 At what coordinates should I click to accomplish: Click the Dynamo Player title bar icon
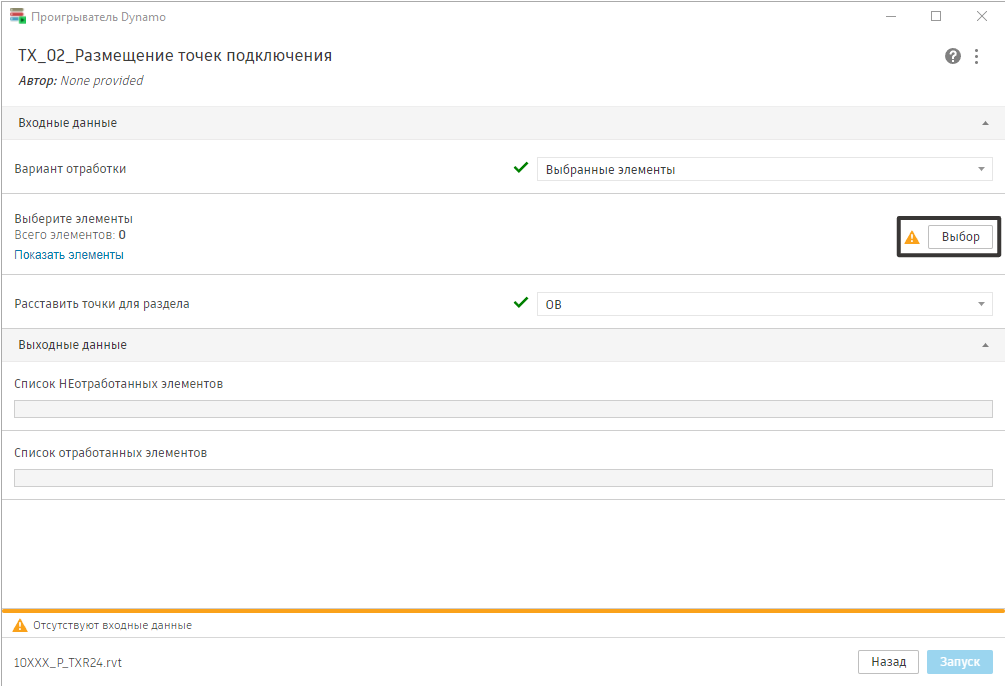[x=16, y=16]
